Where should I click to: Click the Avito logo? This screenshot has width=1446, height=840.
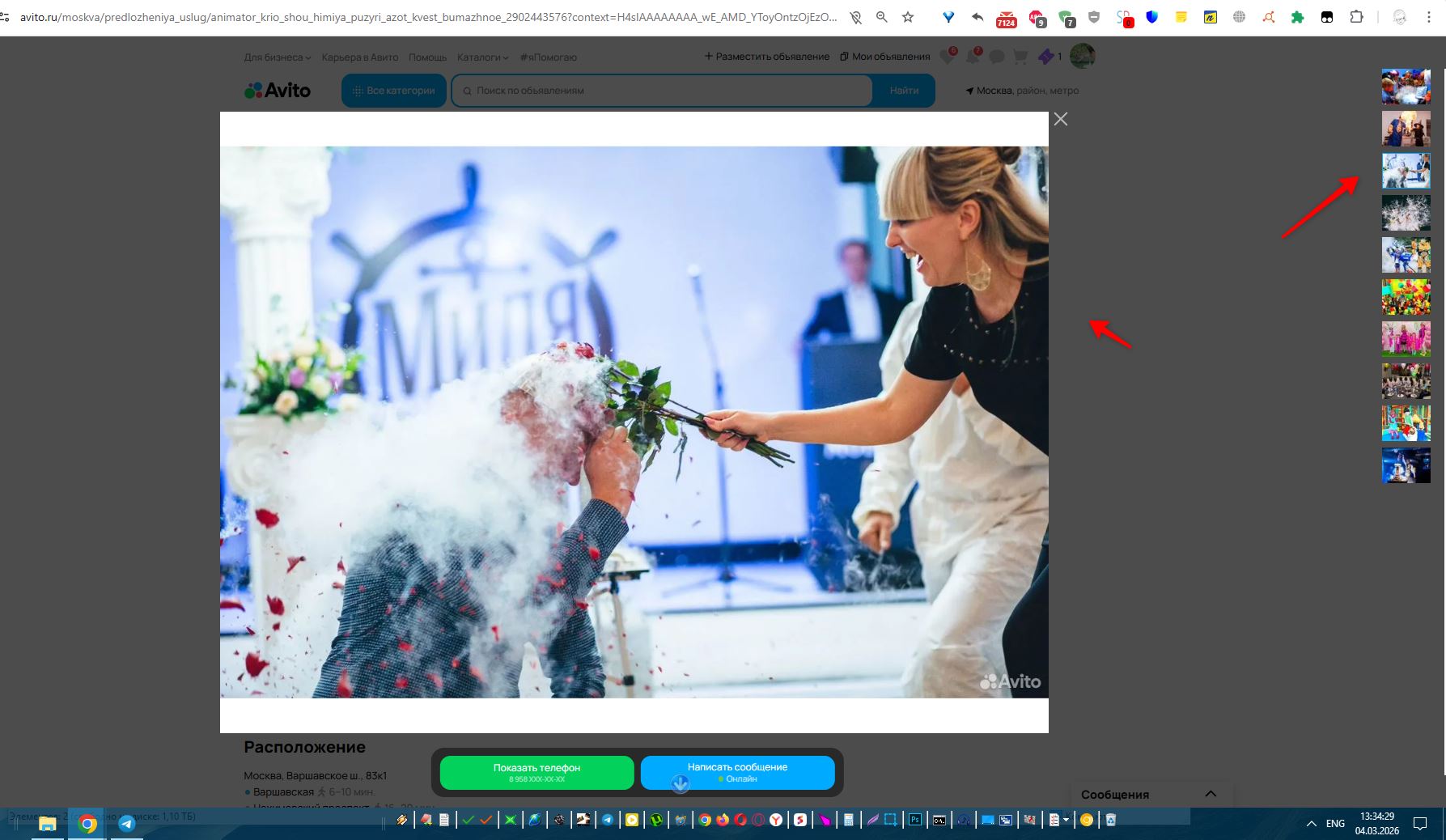pyautogui.click(x=278, y=91)
